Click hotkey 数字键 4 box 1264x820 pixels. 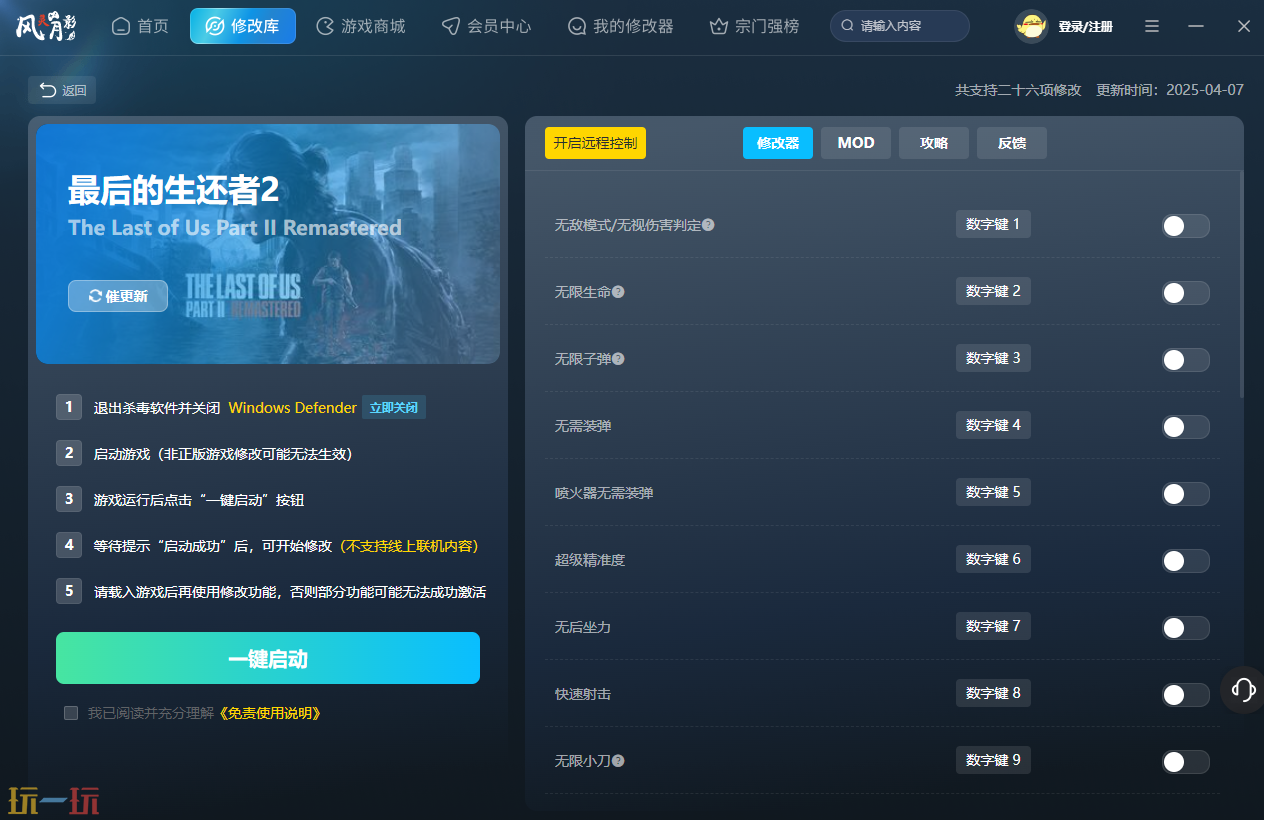993,425
